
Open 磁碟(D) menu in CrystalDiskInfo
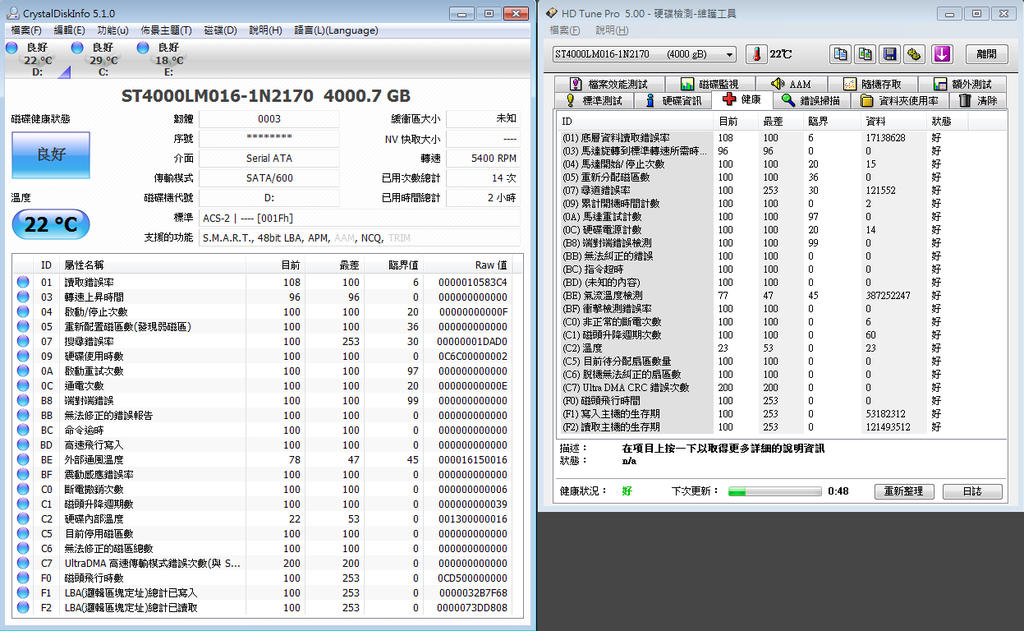point(221,31)
